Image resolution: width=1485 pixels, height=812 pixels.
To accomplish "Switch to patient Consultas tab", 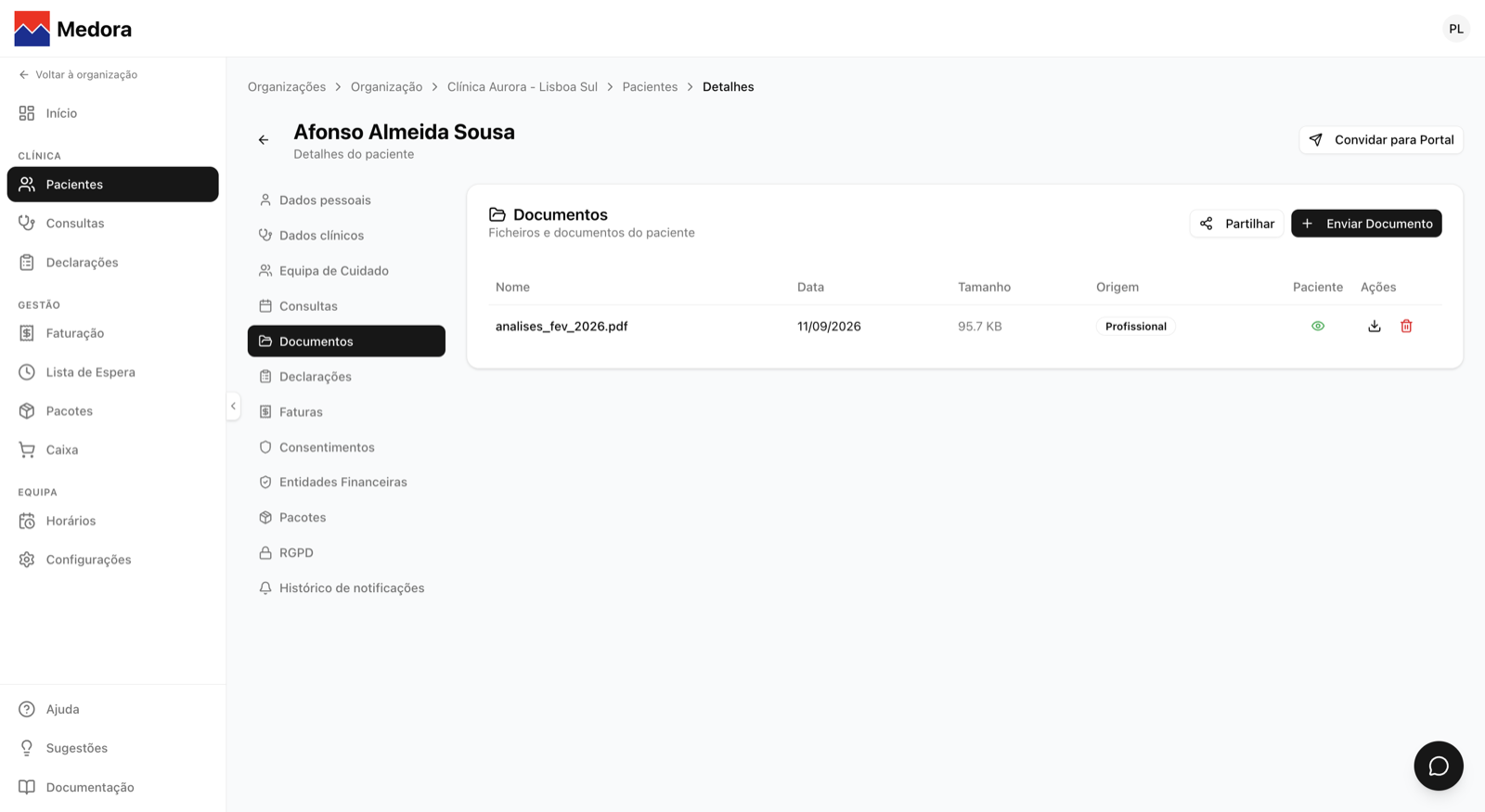I will tap(346, 306).
